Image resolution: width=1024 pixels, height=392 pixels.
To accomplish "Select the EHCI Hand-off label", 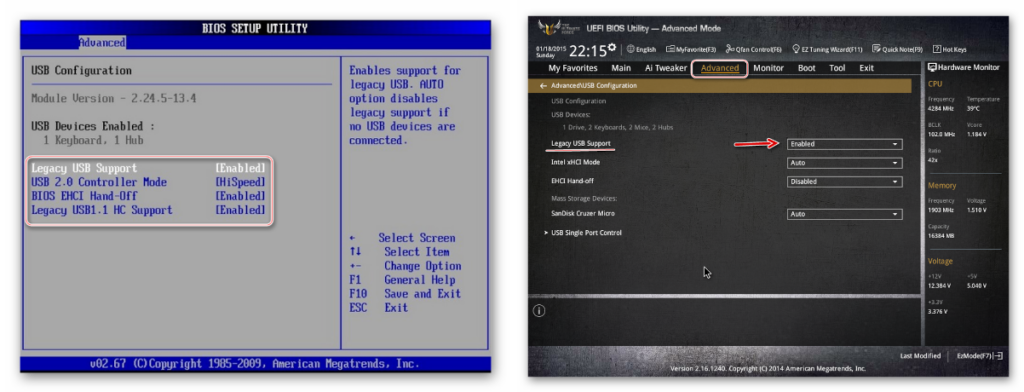I will (573, 182).
